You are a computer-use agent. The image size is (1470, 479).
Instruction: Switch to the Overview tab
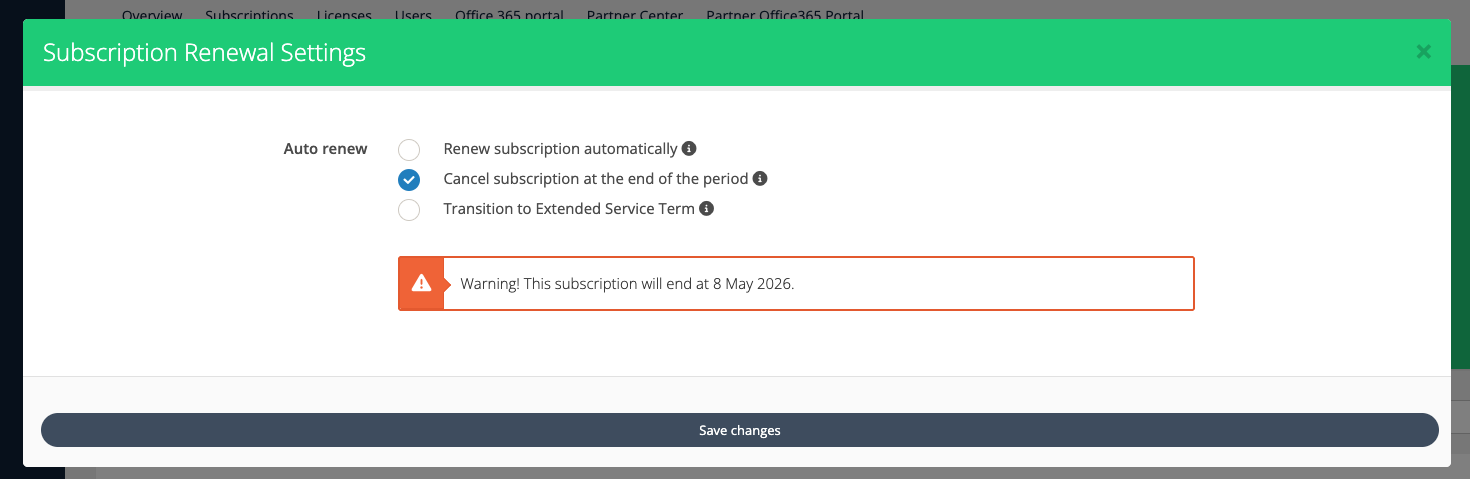tap(152, 14)
